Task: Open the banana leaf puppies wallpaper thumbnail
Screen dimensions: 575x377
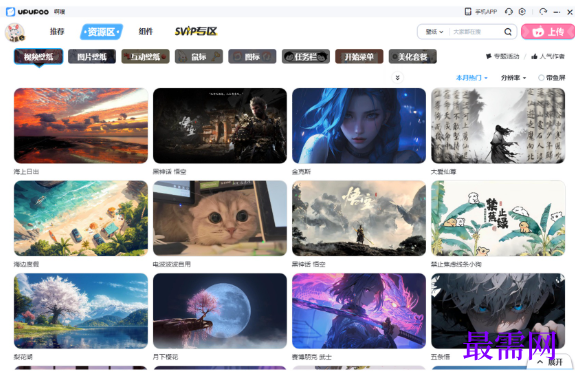Action: [498, 218]
